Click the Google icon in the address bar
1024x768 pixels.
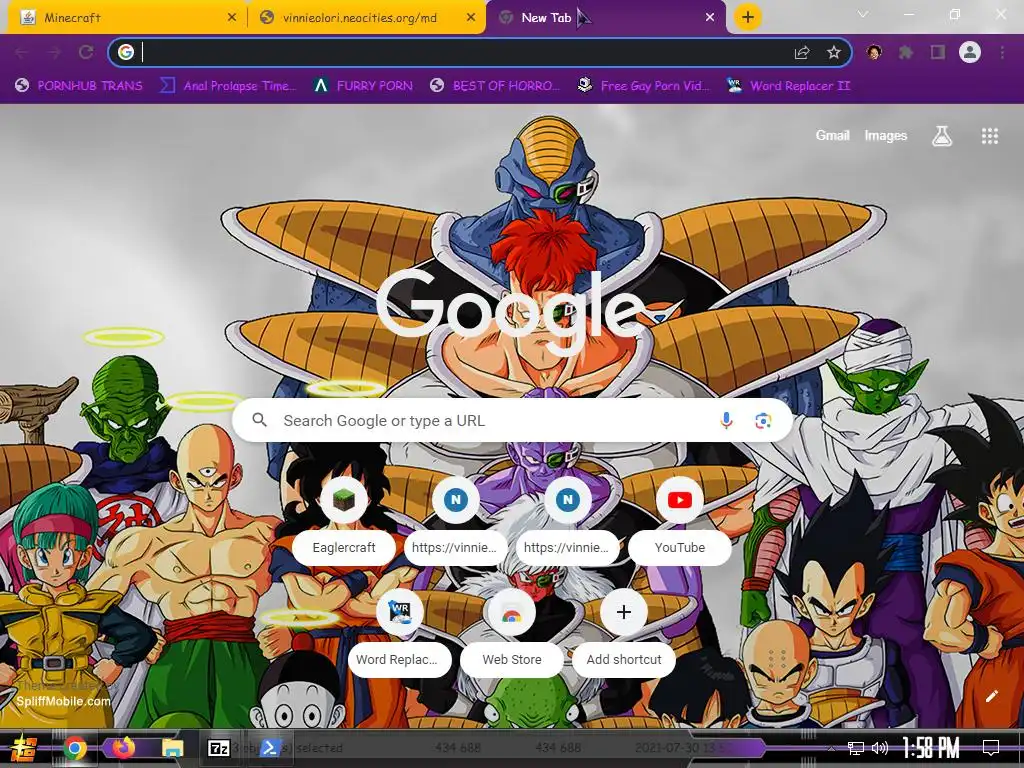tap(126, 52)
